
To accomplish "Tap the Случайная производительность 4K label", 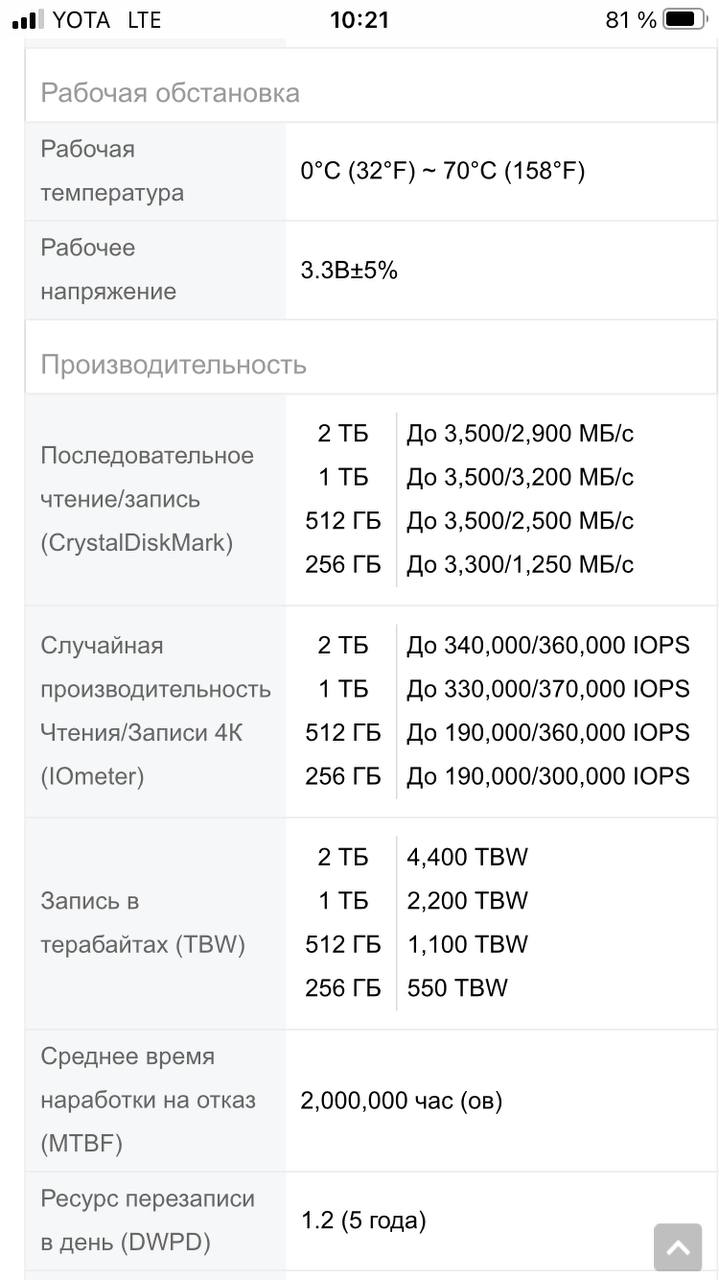I will point(155,711).
